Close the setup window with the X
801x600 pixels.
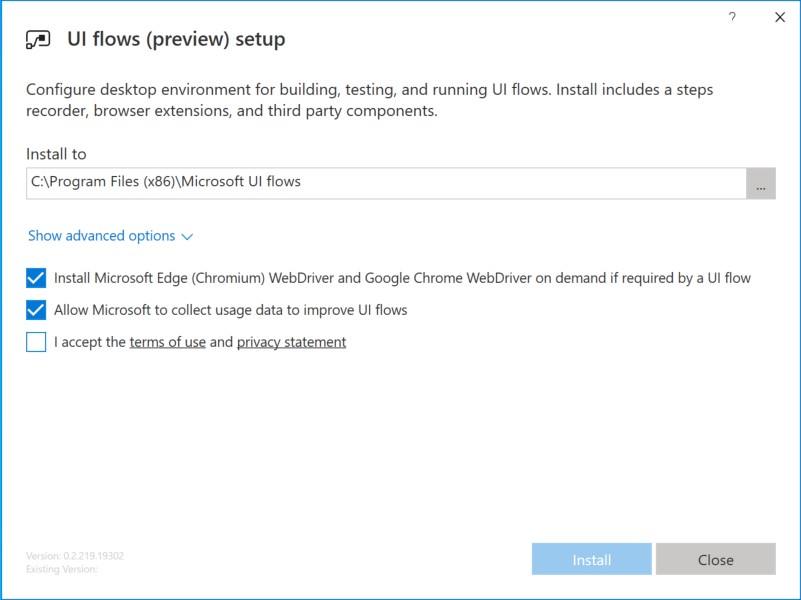pos(780,17)
